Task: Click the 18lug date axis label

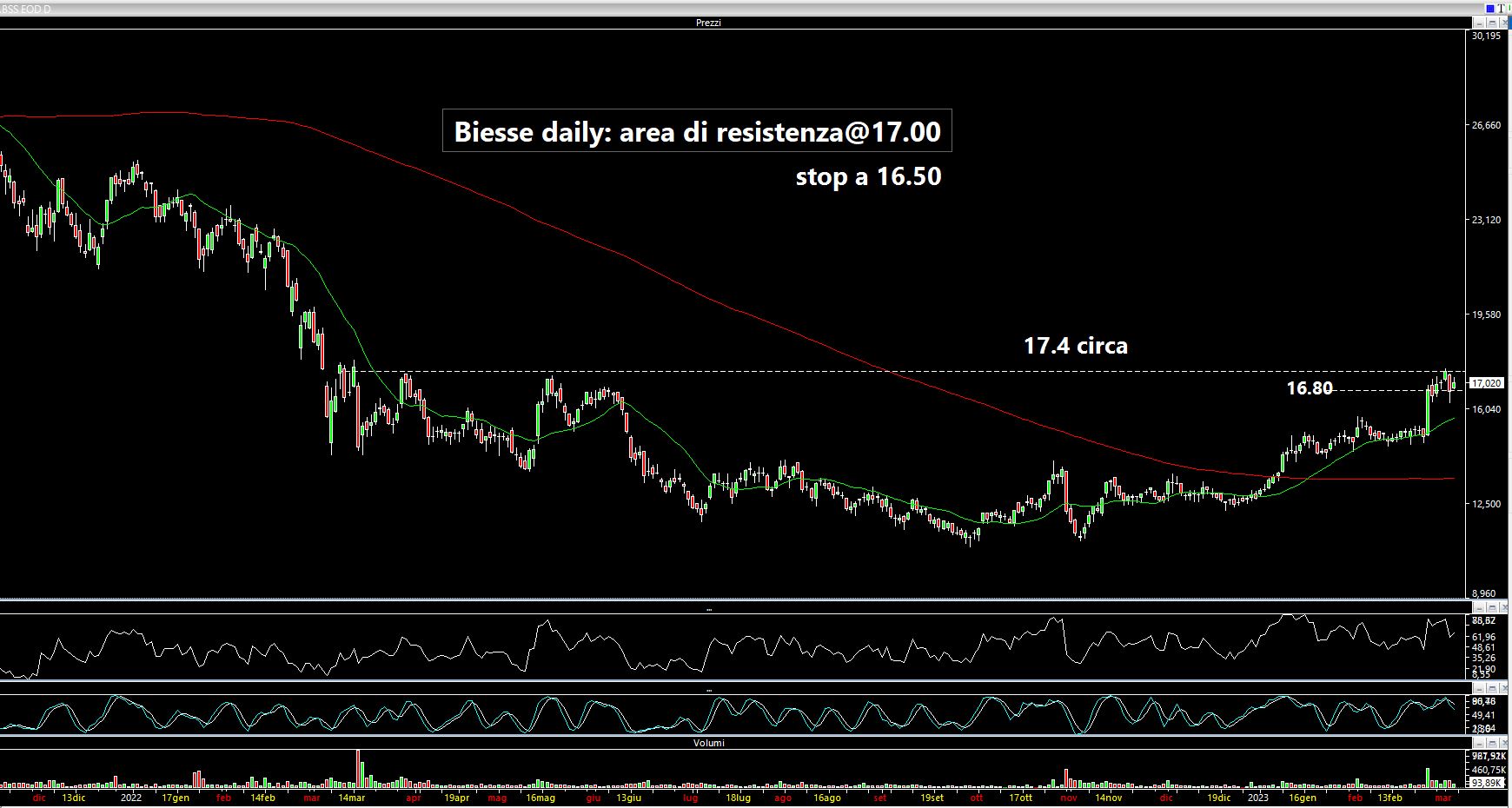Action: coord(738,798)
